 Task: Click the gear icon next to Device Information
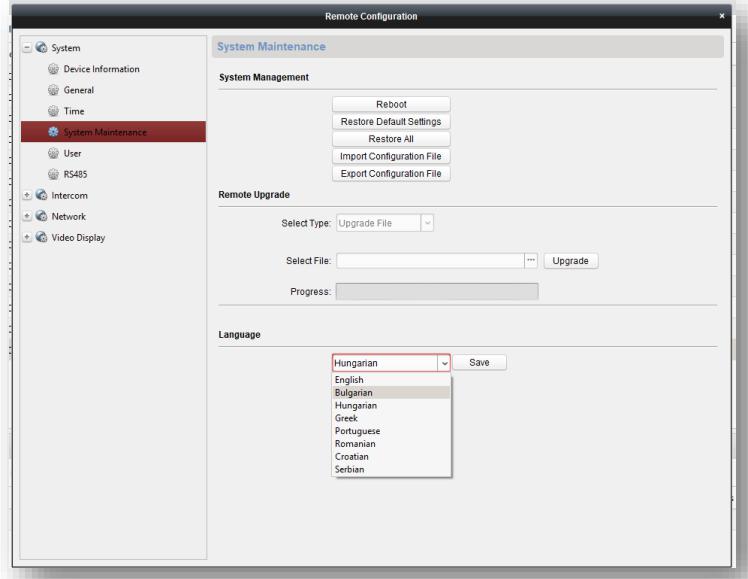pos(54,69)
